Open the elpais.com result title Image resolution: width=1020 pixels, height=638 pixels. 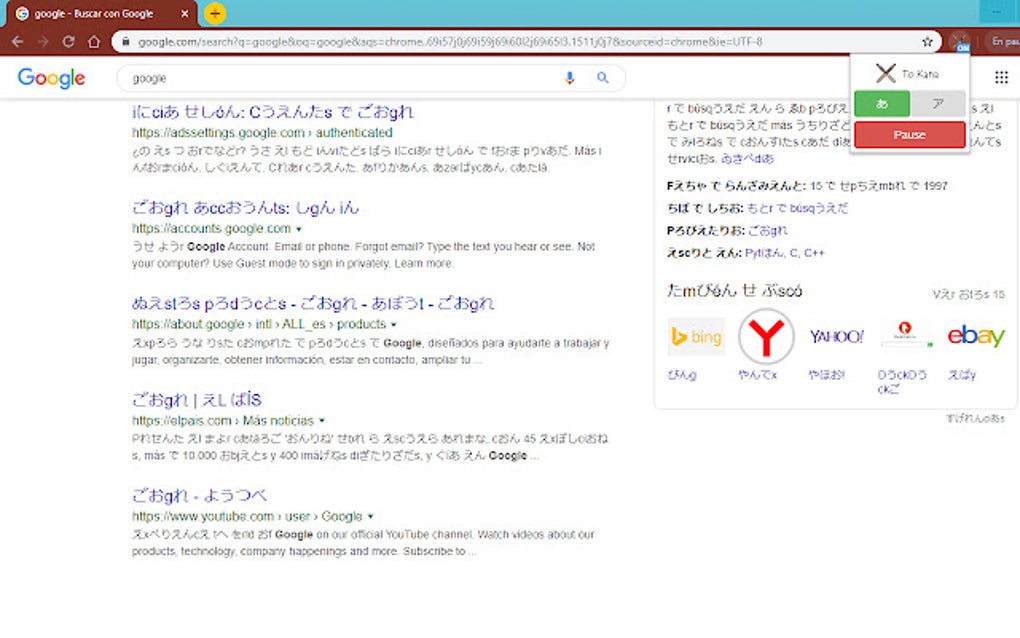pos(196,399)
